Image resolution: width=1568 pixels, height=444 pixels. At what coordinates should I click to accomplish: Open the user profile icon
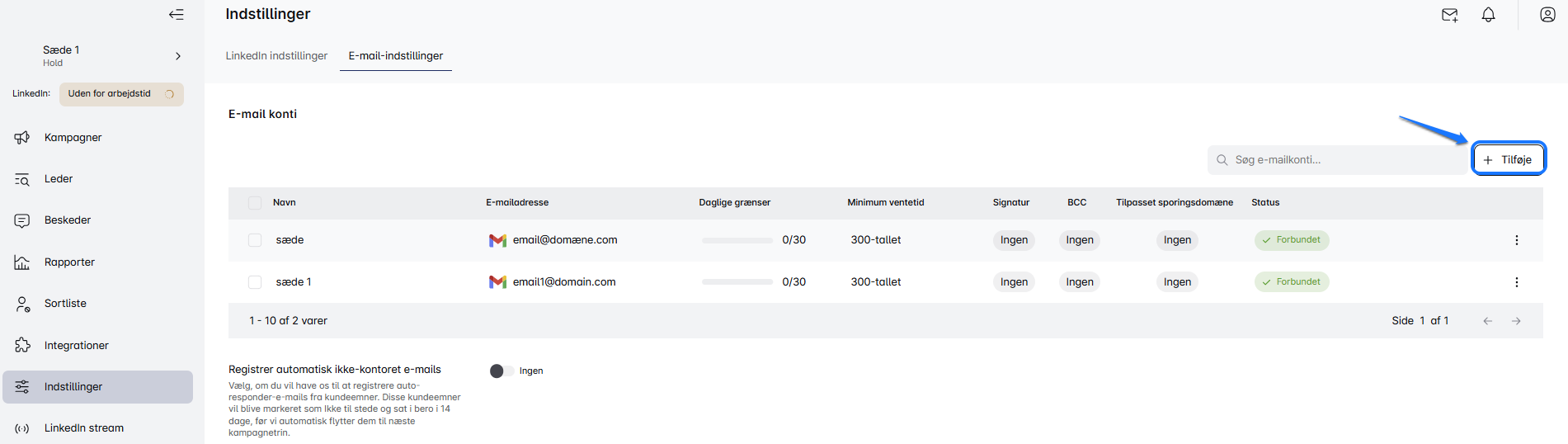coord(1547,15)
